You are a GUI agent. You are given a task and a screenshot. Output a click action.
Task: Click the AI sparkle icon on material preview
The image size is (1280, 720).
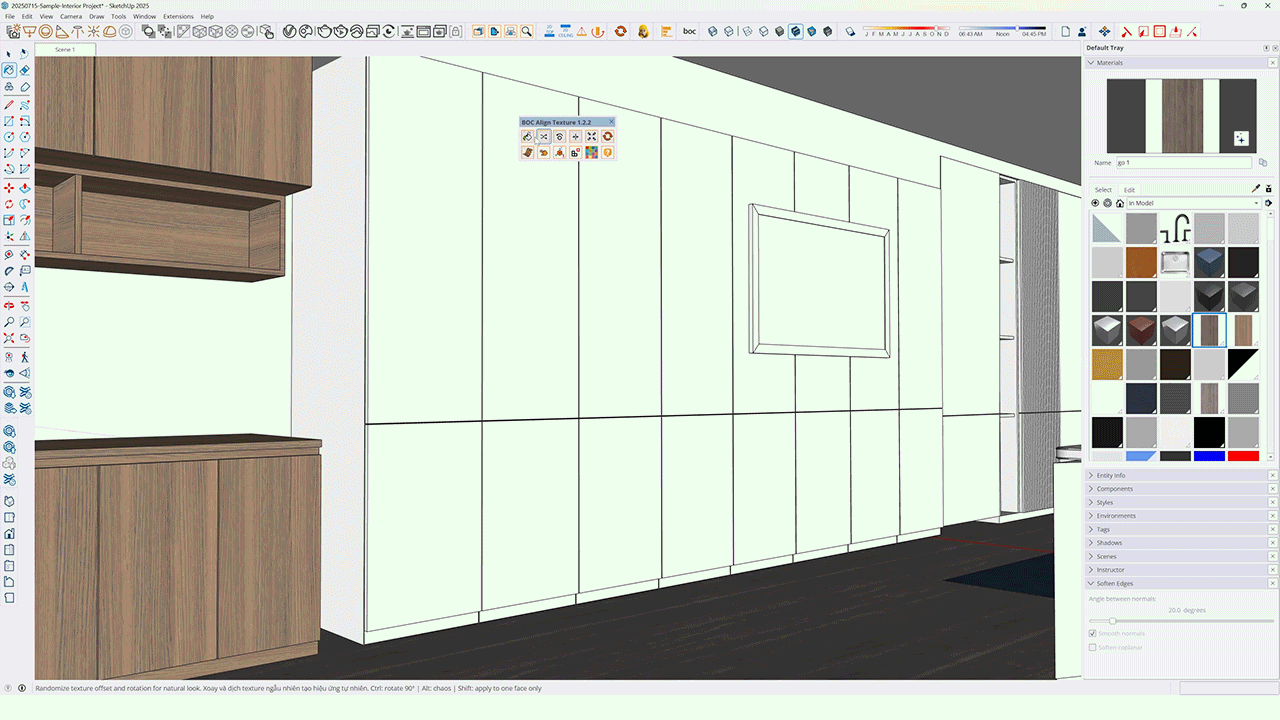[x=1241, y=138]
